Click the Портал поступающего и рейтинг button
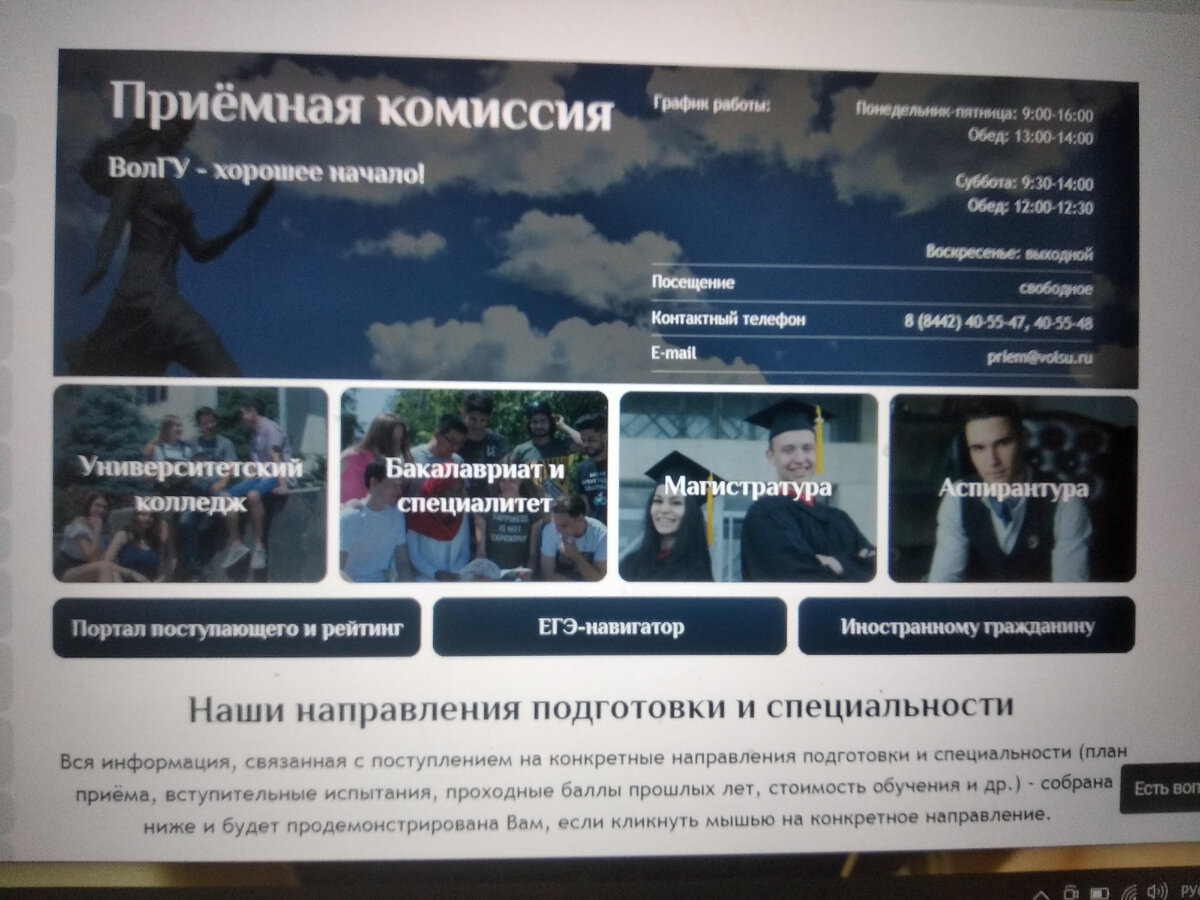The width and height of the screenshot is (1200, 900). 237,628
